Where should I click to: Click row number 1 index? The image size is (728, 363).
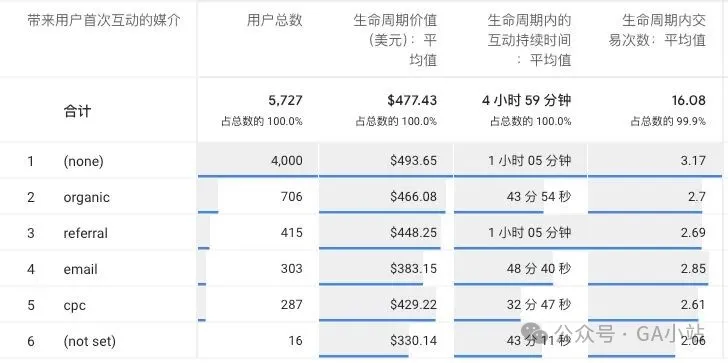[x=31, y=161]
